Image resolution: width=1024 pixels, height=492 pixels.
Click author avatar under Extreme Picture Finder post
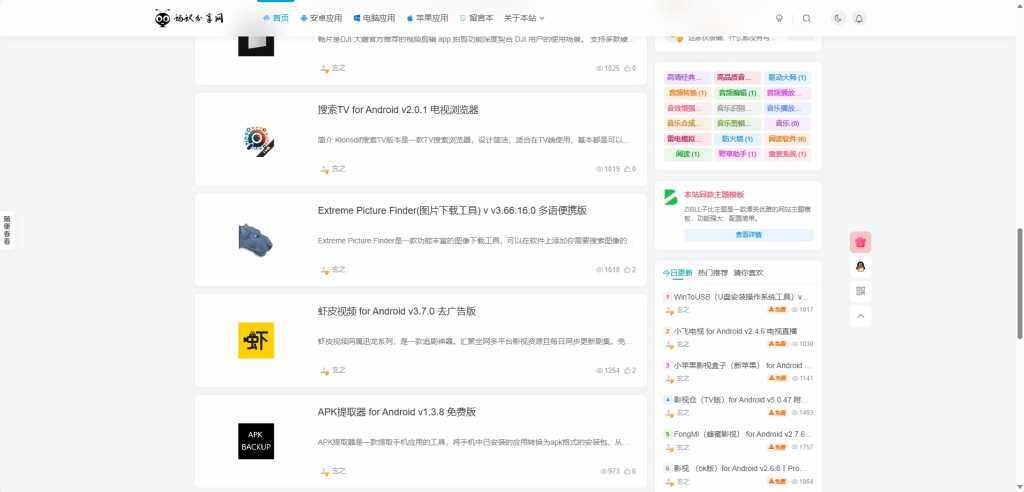325,270
